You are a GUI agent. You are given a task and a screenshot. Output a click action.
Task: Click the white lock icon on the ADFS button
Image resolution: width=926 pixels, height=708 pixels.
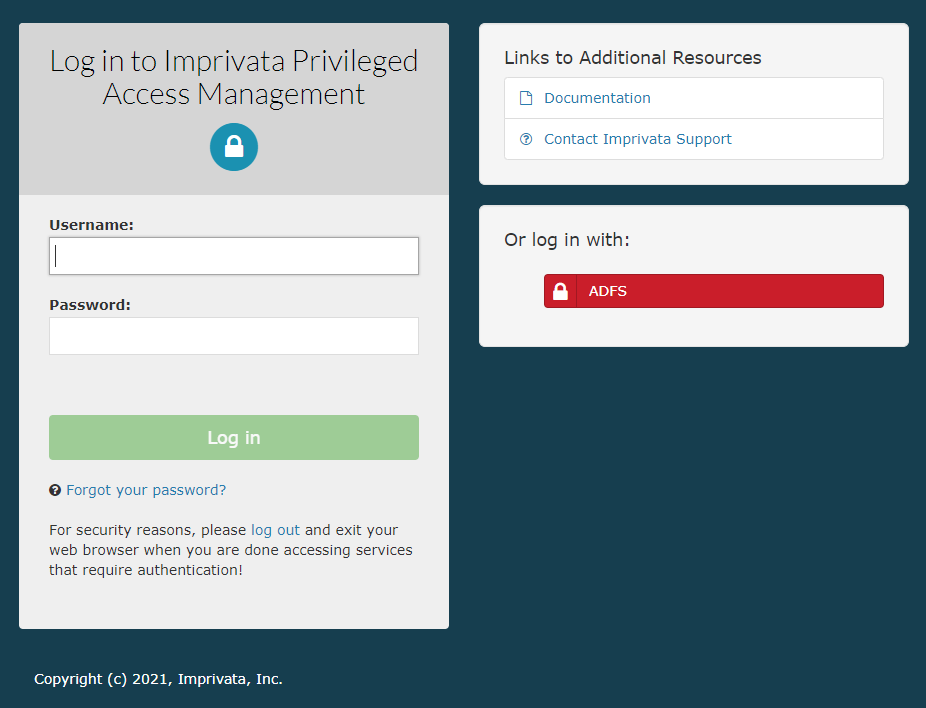(560, 291)
